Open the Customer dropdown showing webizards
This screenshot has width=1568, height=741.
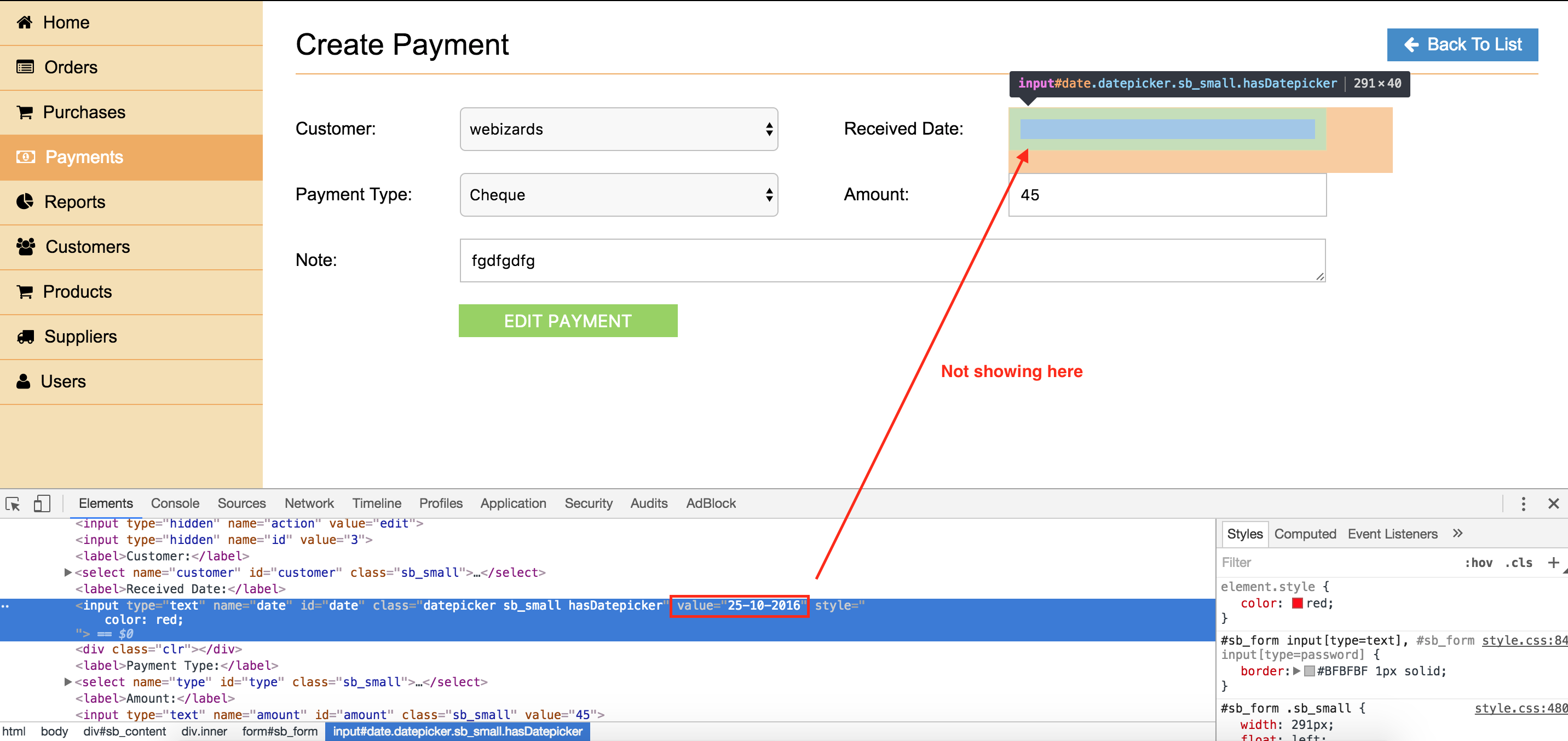[x=619, y=129]
